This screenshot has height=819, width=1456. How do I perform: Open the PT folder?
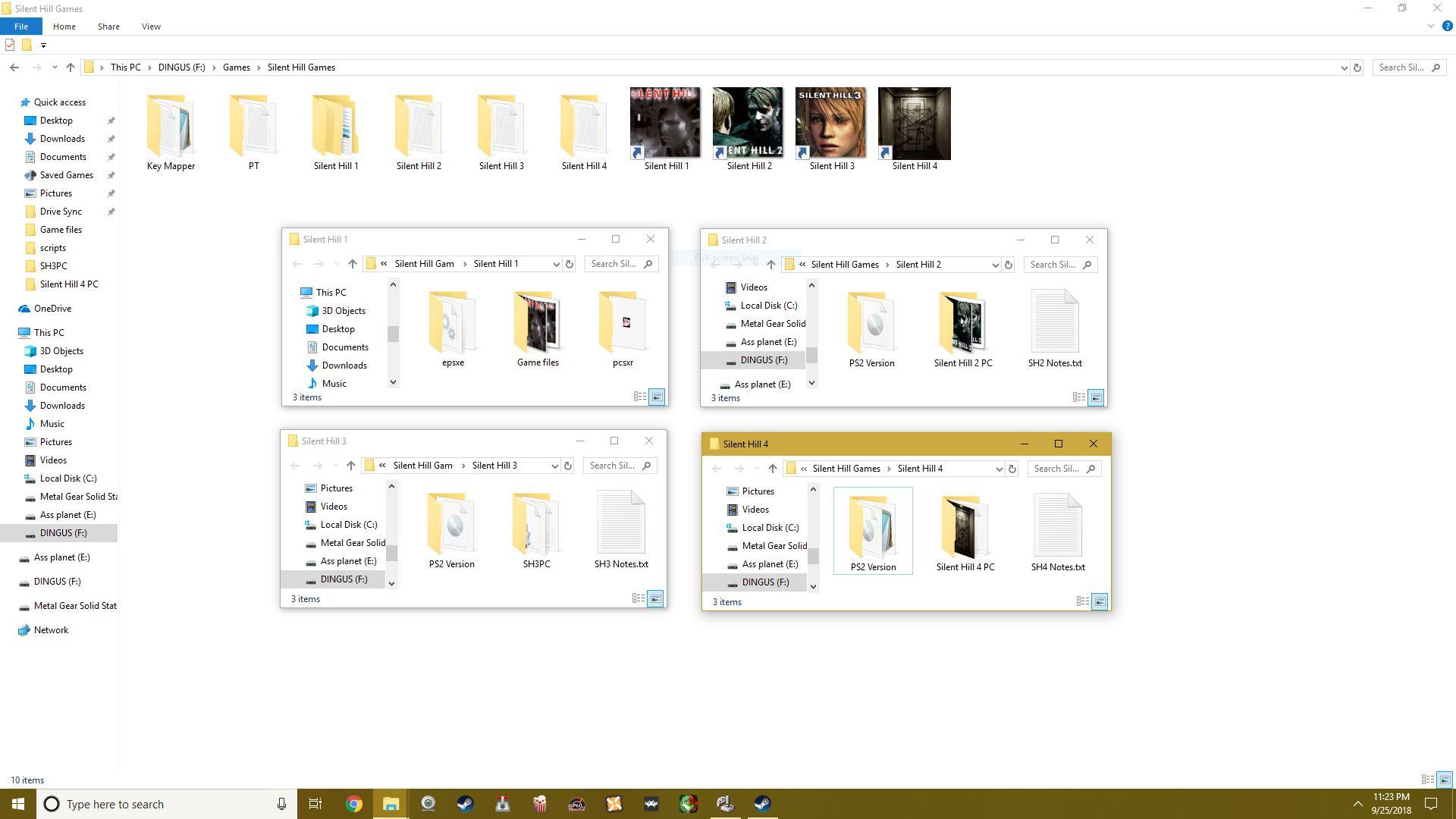253,125
